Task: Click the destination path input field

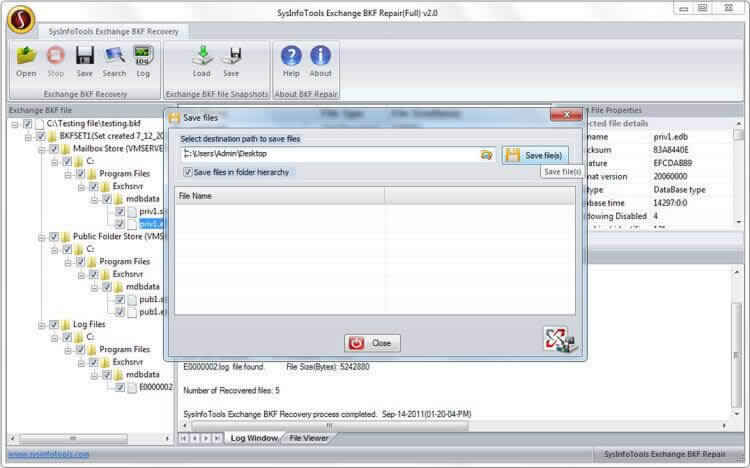Action: [331, 154]
